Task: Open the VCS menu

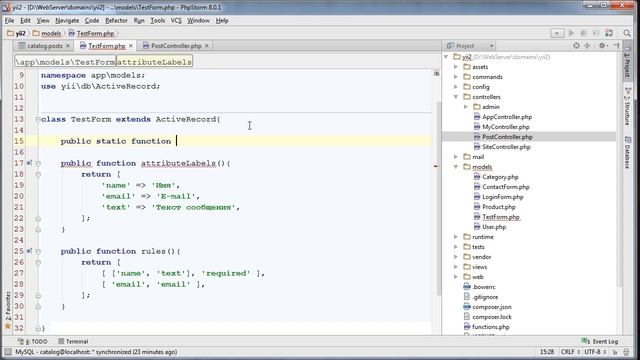Action: pyautogui.click(x=176, y=20)
